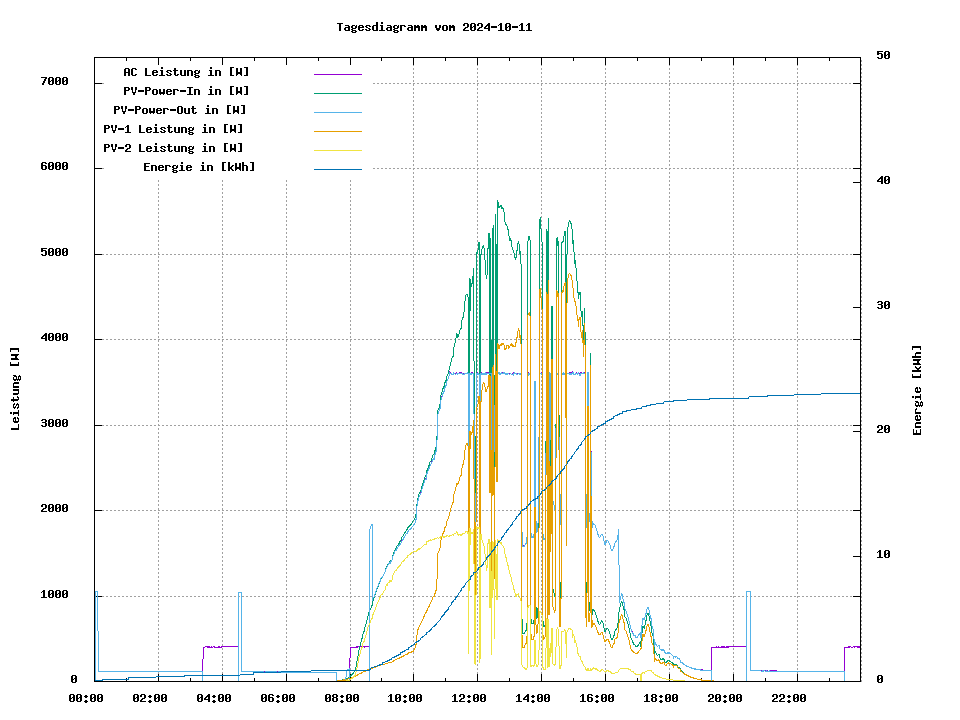960x720 pixels.
Task: Click the PV-2 Leistung legend label
Action: (x=173, y=148)
